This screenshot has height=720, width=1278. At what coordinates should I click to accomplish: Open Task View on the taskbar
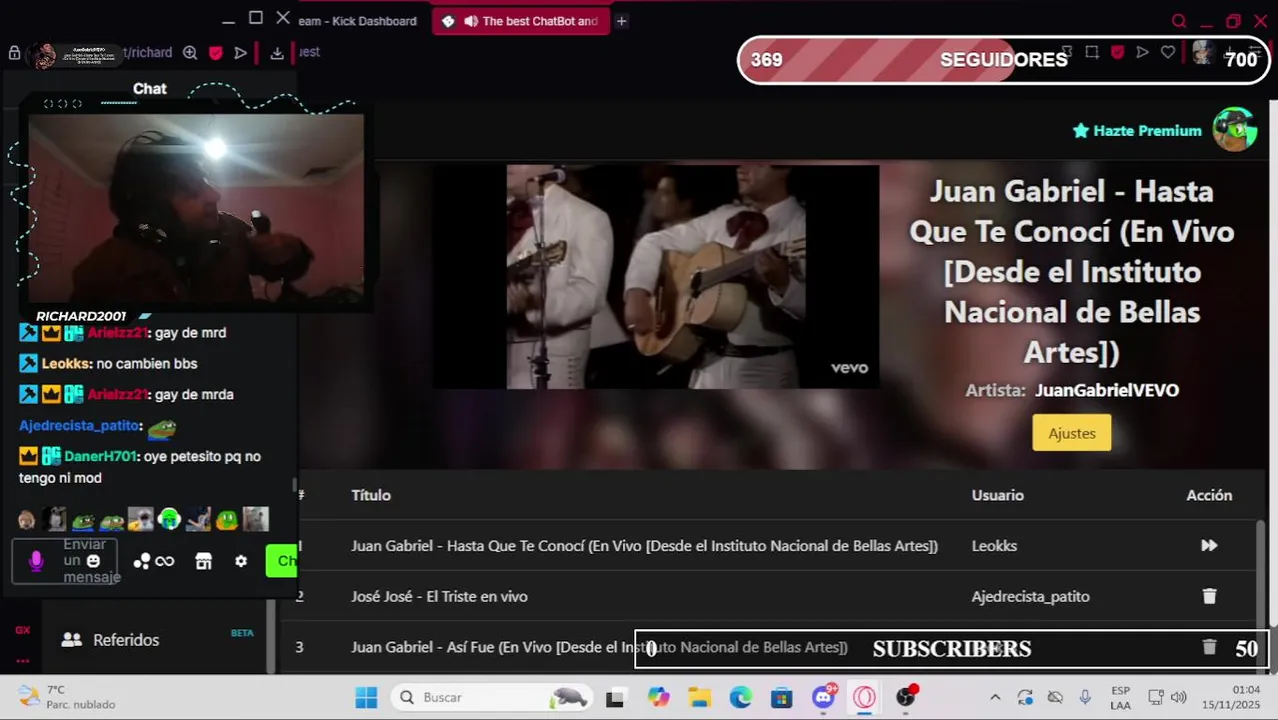click(615, 698)
